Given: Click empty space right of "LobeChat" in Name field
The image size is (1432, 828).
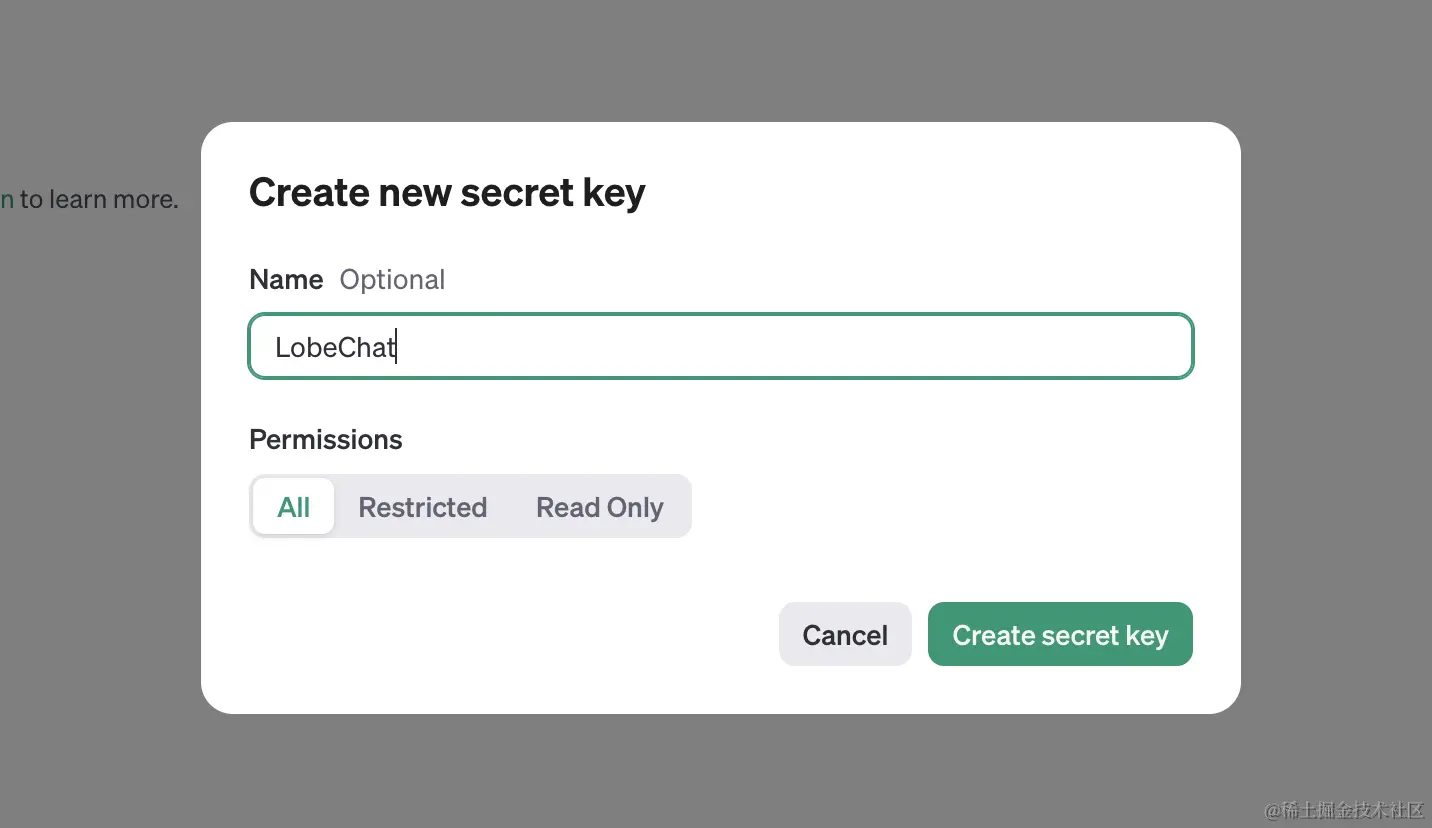Looking at the screenshot, I should point(800,347).
